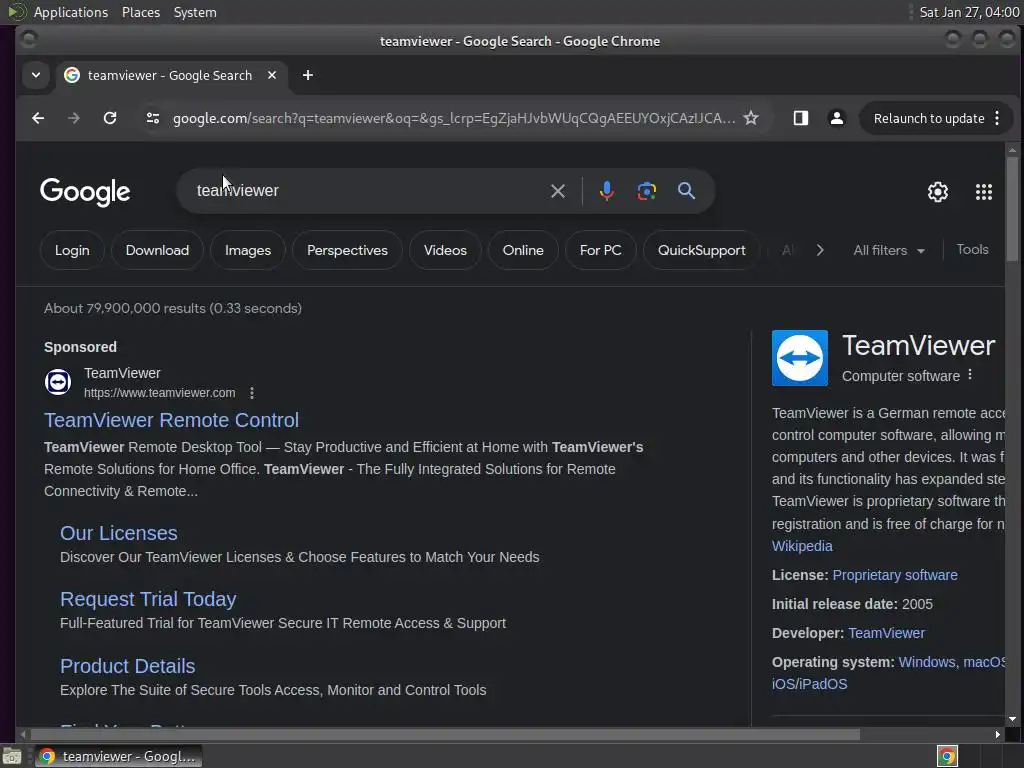Viewport: 1024px width, 768px height.
Task: Select the For PC filter chip
Action: [x=600, y=250]
